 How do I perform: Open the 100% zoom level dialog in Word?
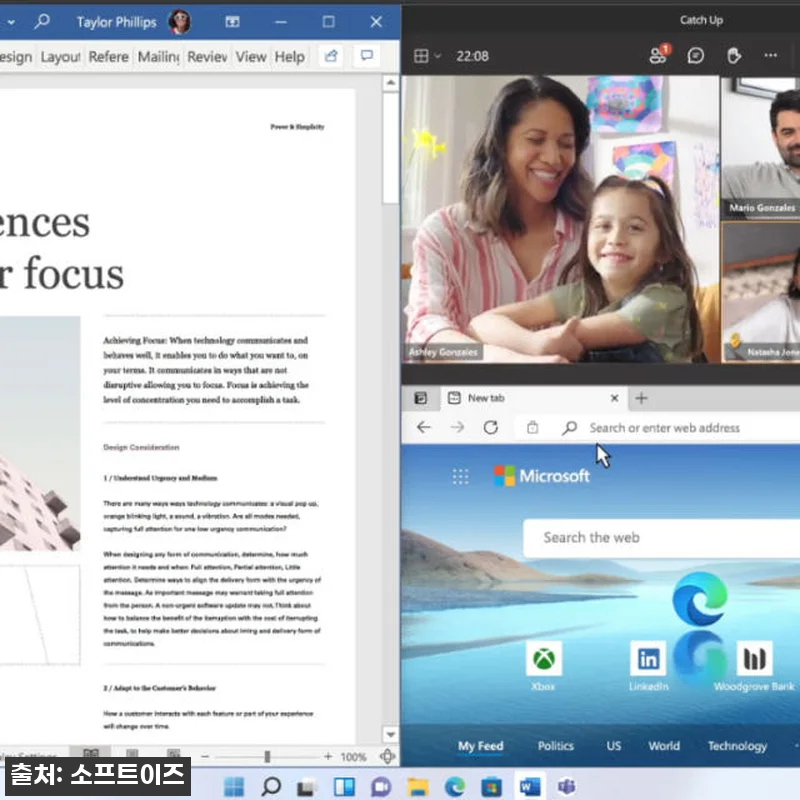pyautogui.click(x=353, y=757)
